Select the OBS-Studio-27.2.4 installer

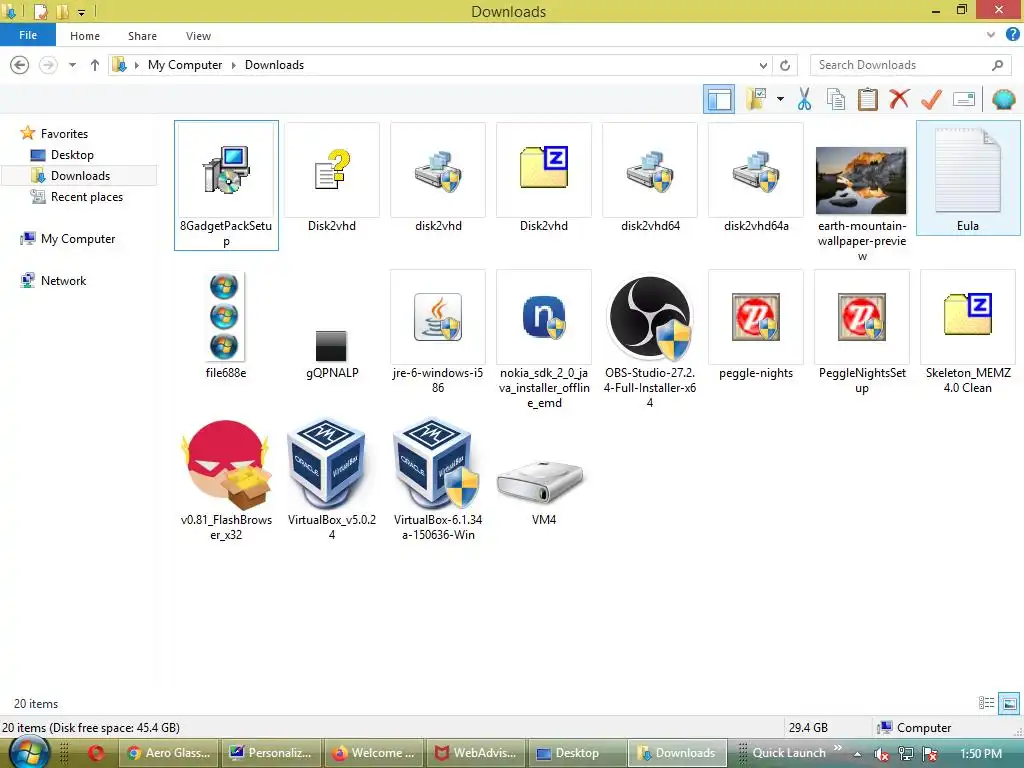coord(650,341)
